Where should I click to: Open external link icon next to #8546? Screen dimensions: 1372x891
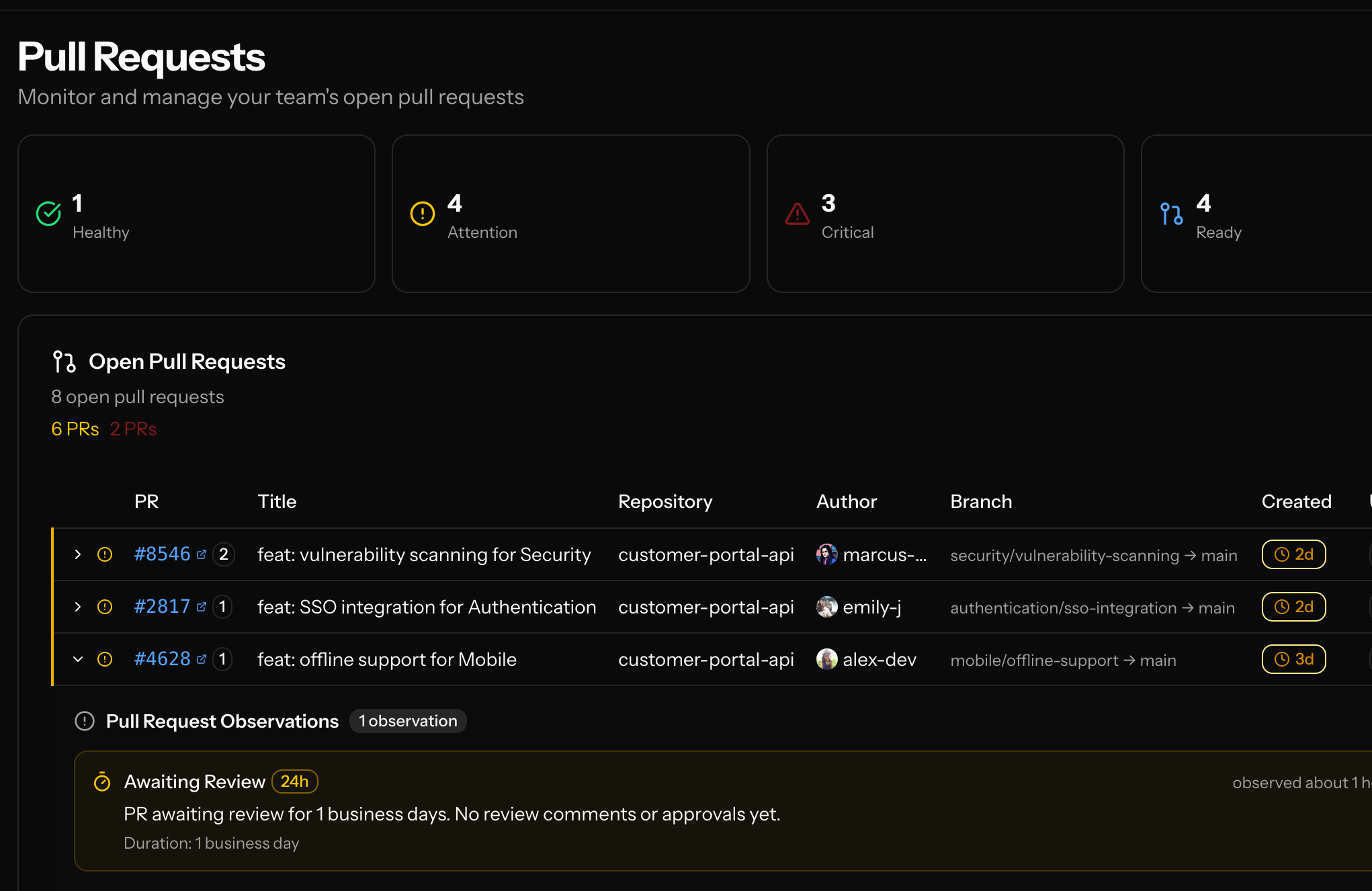tap(202, 554)
